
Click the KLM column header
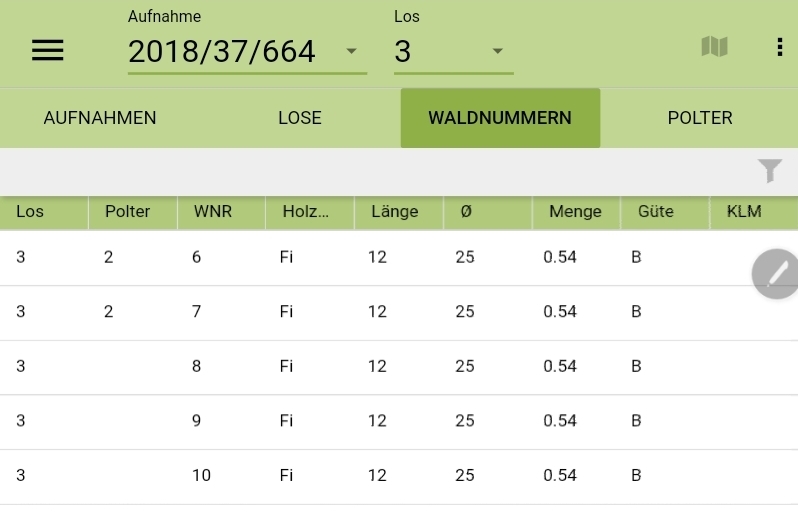tap(744, 212)
